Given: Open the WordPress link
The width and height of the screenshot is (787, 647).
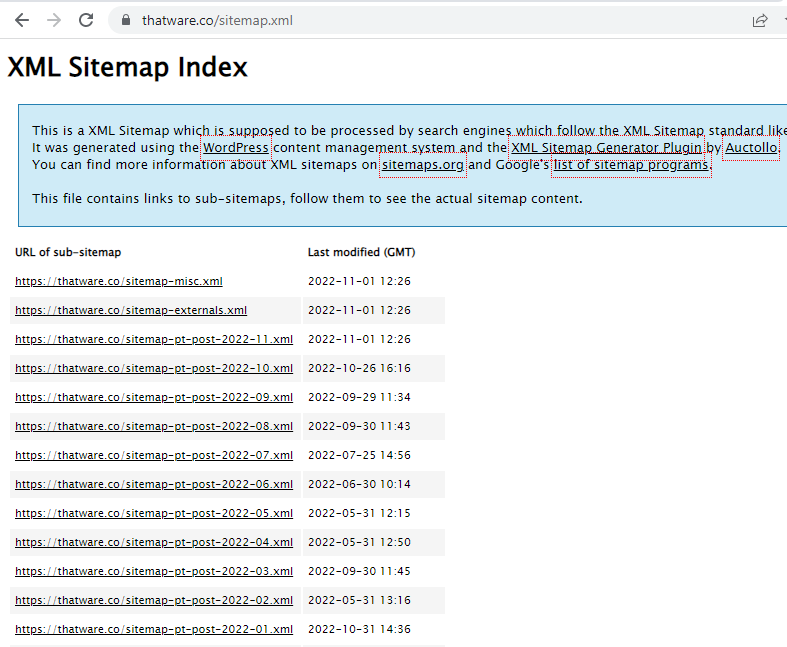Looking at the screenshot, I should [x=235, y=148].
